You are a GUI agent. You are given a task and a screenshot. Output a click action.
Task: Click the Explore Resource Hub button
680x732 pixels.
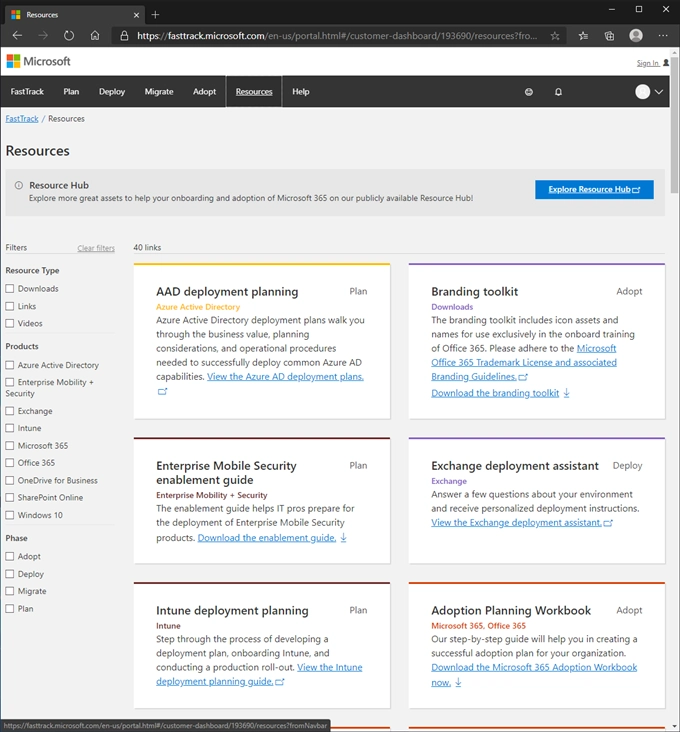click(x=594, y=190)
